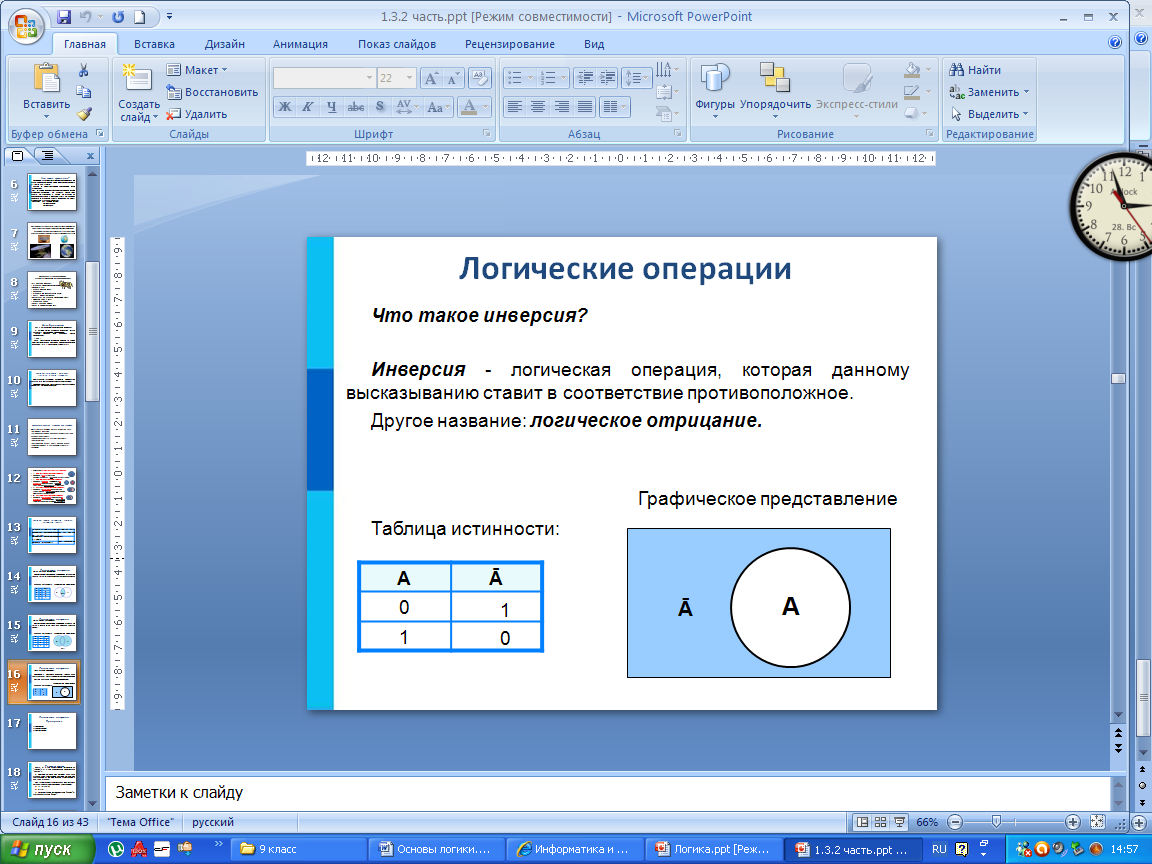Select slide 17 thumbnail
Viewport: 1152px width, 864px height.
pos(52,731)
